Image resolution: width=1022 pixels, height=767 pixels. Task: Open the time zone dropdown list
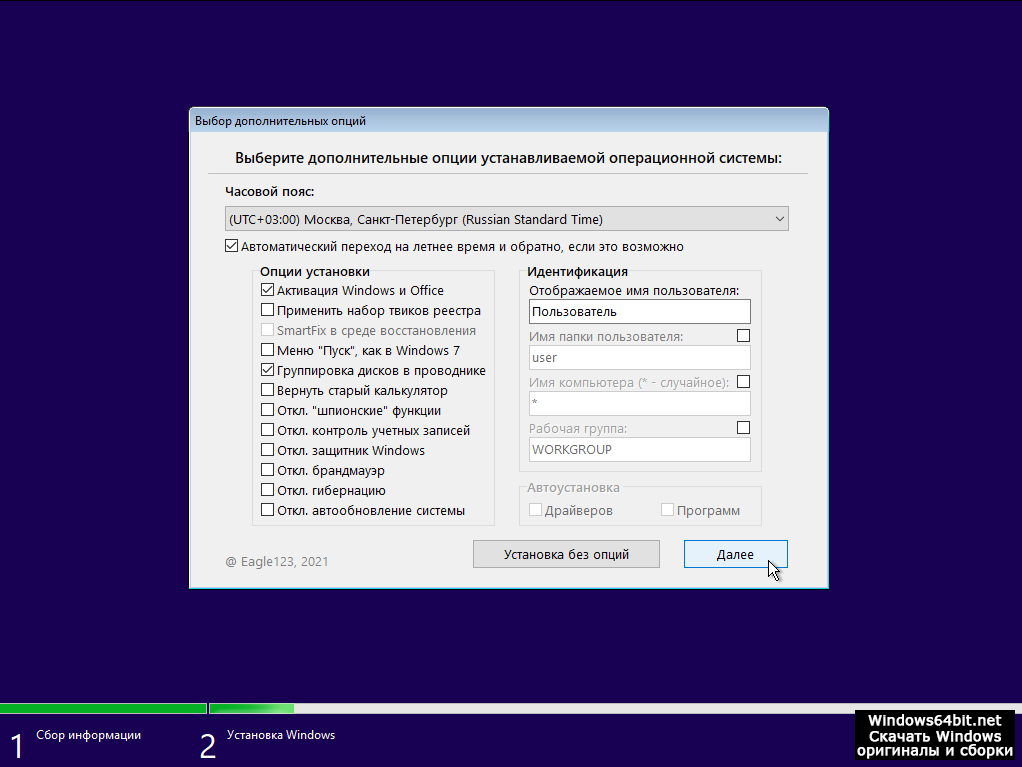506,219
